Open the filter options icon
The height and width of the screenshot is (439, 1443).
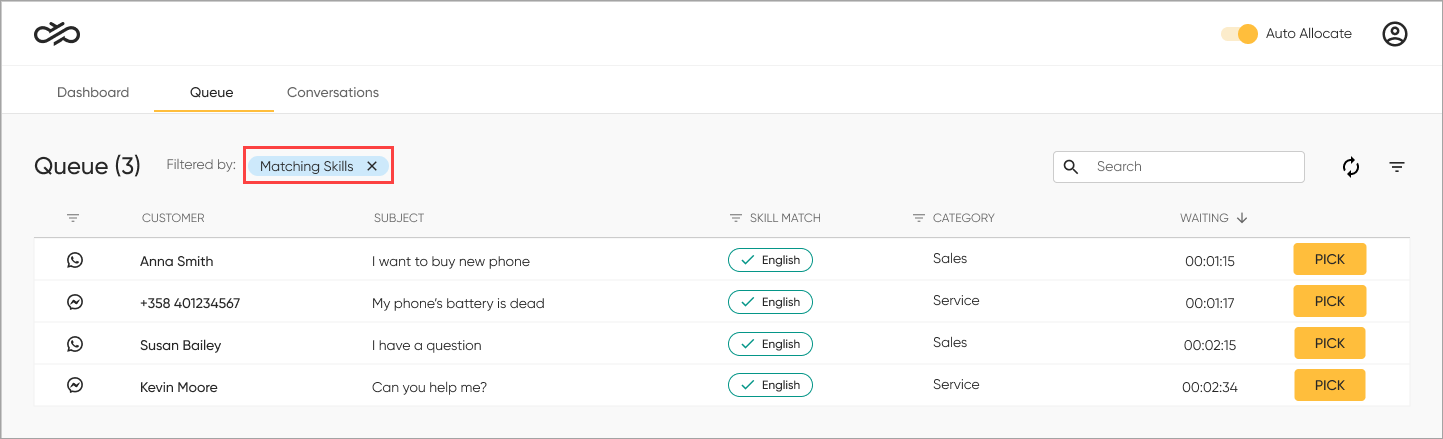(1397, 167)
